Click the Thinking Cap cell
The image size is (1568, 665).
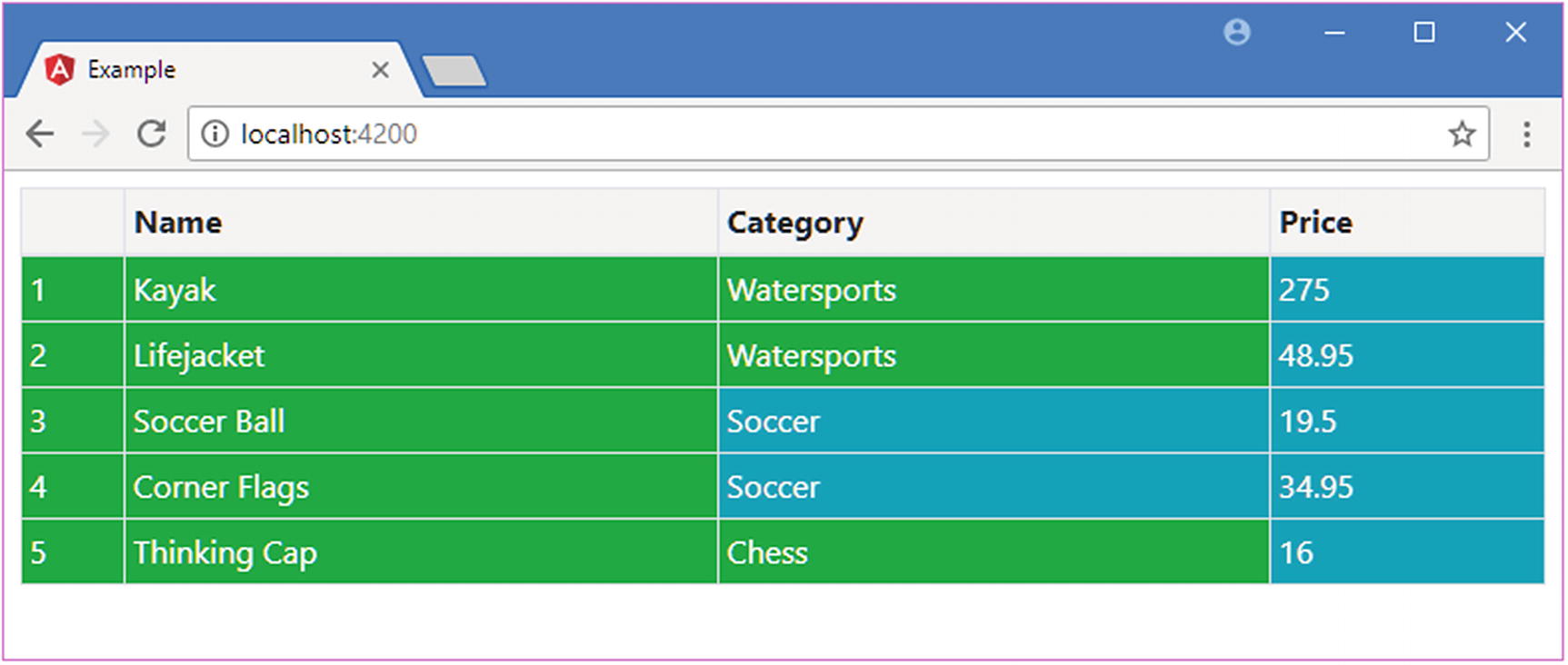click(225, 552)
